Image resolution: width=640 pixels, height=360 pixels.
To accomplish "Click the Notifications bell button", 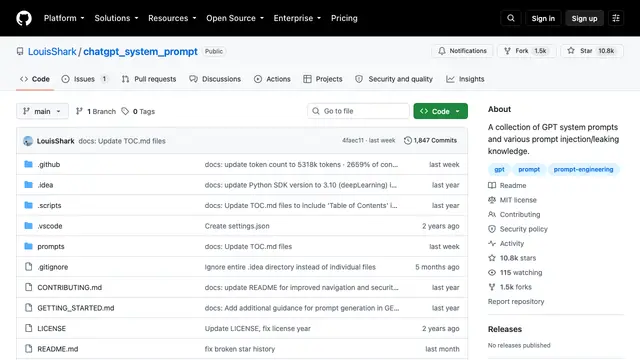I will (462, 51).
